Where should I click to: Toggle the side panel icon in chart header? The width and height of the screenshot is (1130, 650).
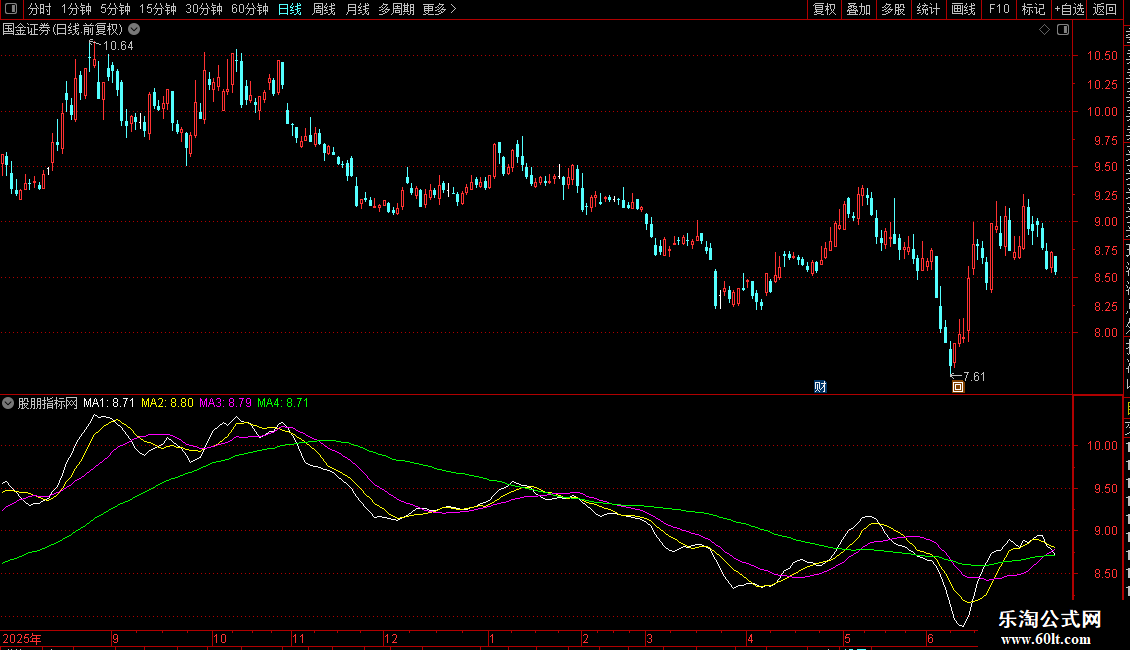1063,30
